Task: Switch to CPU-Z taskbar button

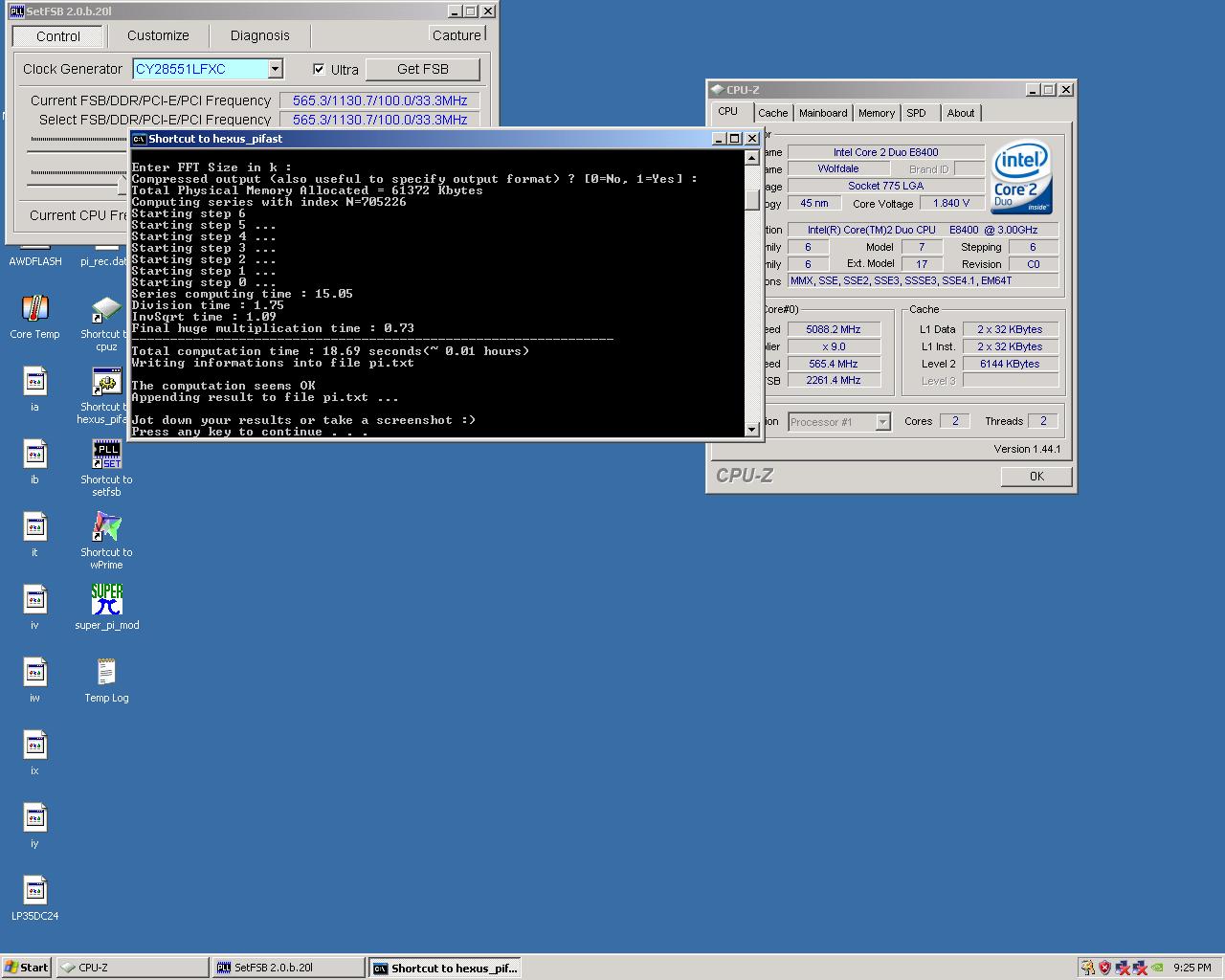Action: point(132,968)
